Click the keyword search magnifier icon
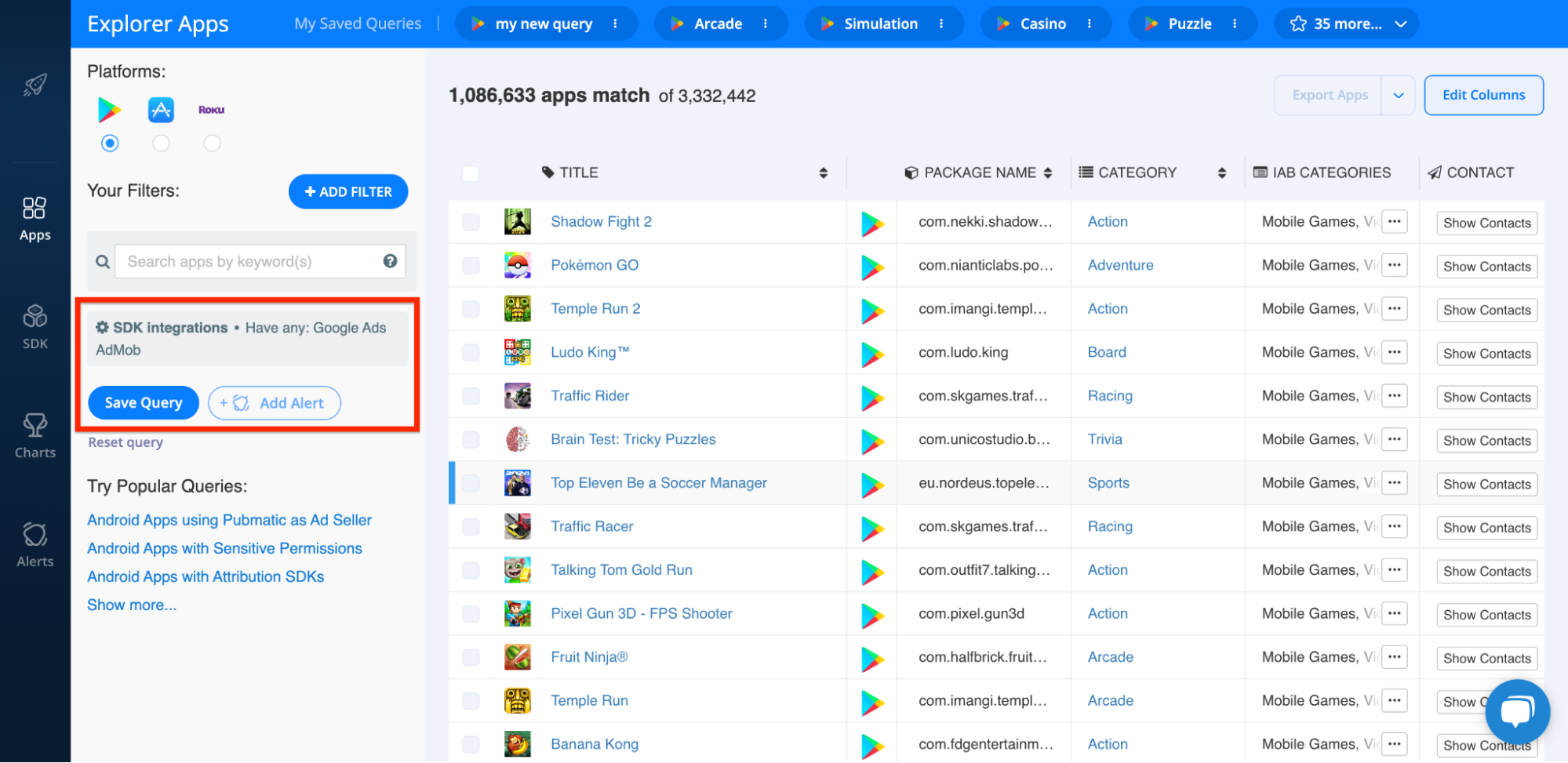 tap(103, 262)
